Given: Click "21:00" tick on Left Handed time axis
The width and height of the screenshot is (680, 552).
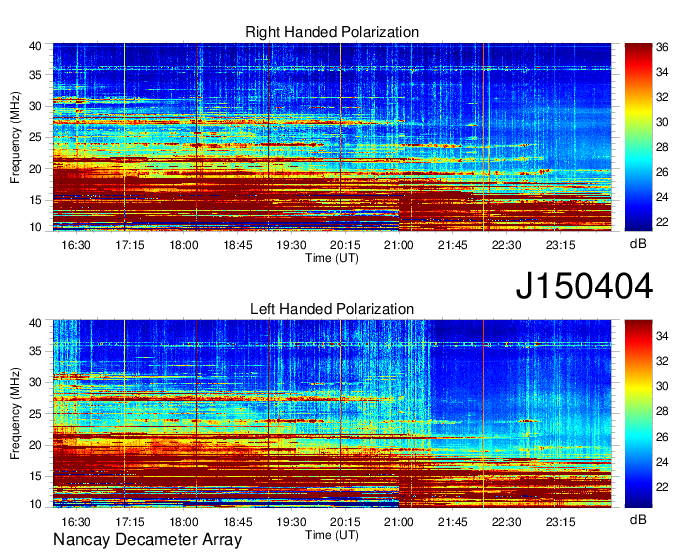Looking at the screenshot, I should click(399, 521).
